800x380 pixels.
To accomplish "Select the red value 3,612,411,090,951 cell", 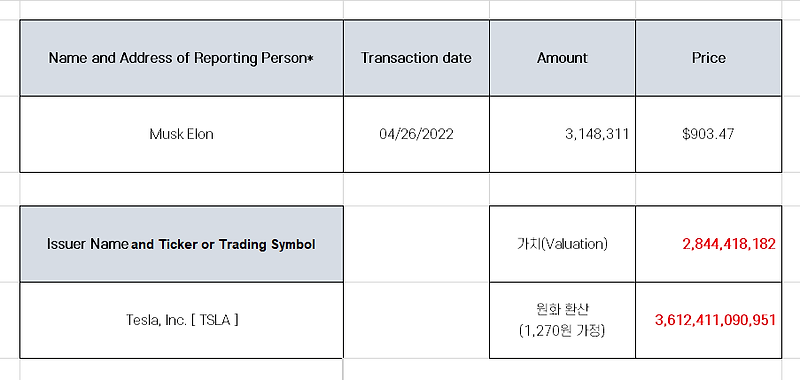I will tap(709, 320).
